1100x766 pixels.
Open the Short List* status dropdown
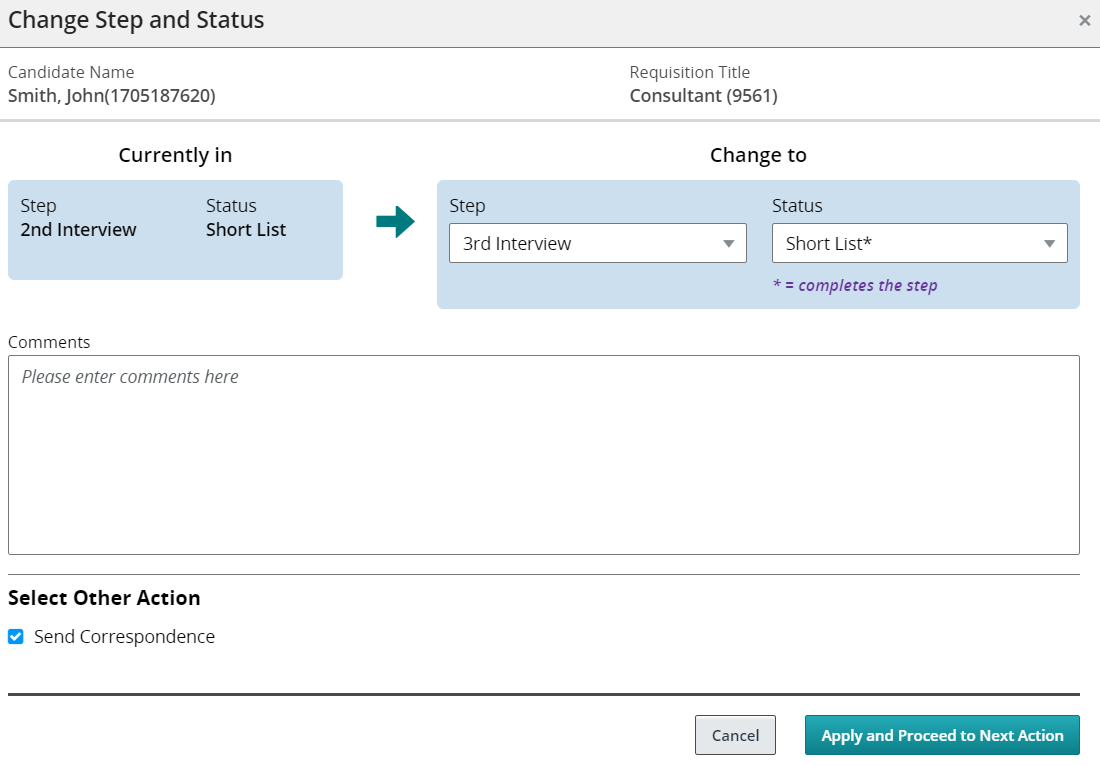coord(919,243)
